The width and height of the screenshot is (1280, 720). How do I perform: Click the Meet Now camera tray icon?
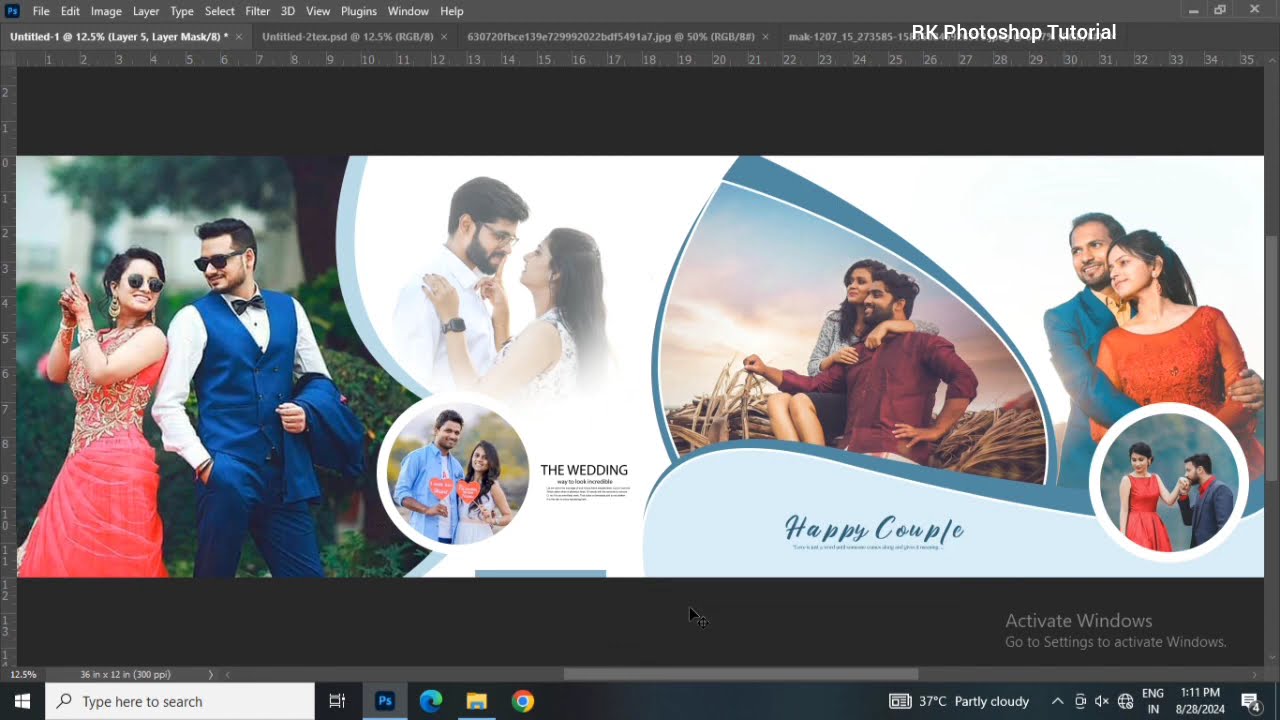pyautogui.click(x=1080, y=701)
